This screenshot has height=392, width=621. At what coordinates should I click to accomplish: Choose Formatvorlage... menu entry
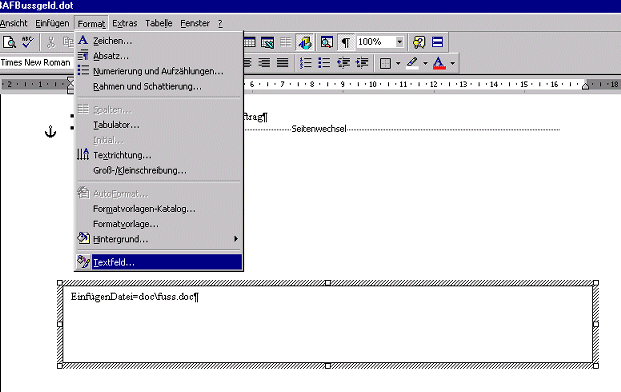tap(159, 224)
